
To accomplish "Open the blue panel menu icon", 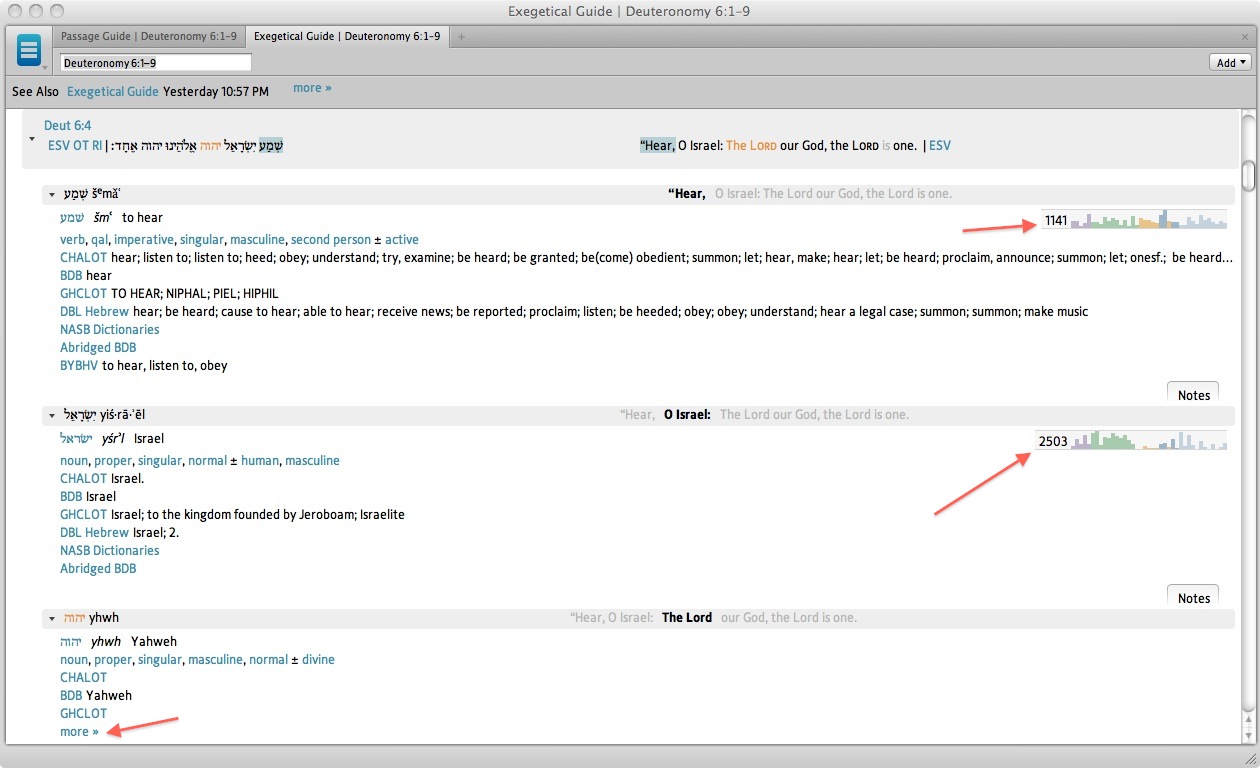I will click(29, 50).
